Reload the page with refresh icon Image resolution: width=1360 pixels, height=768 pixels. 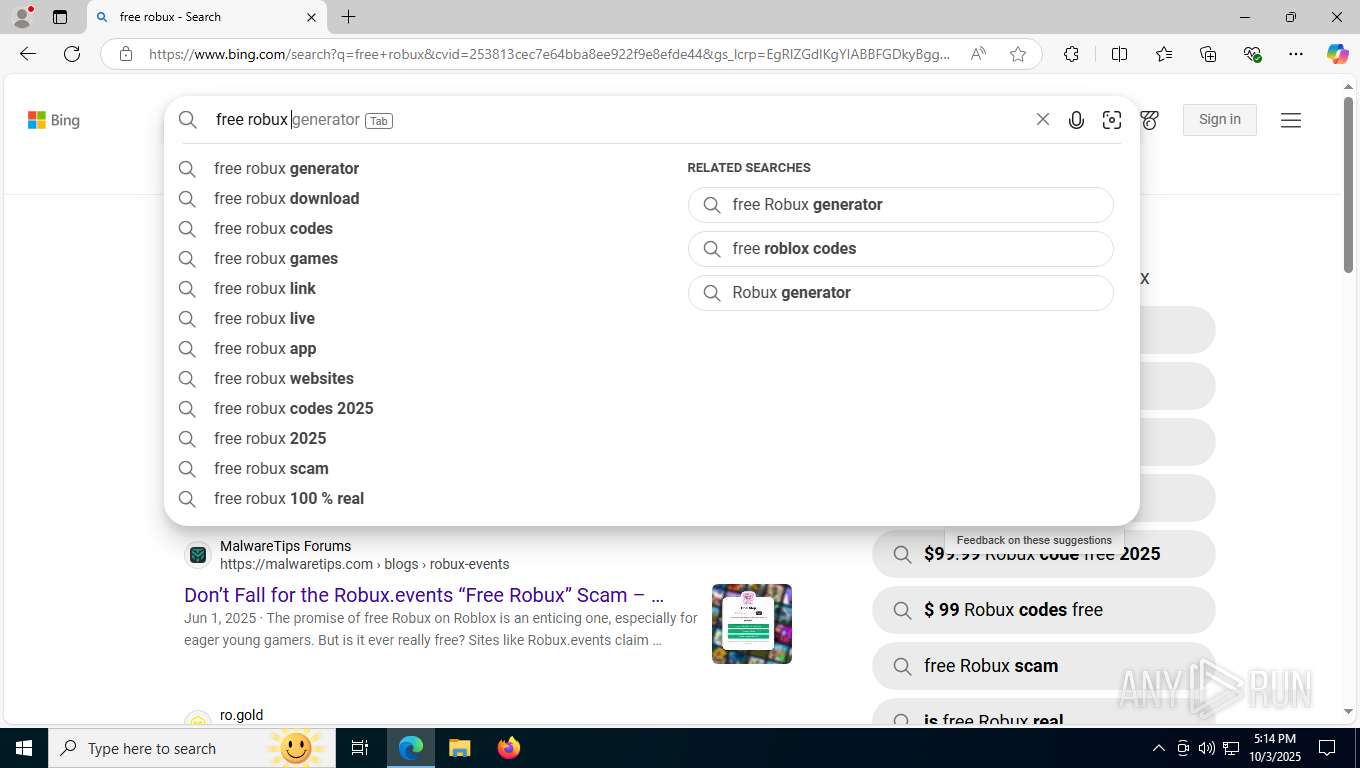coord(72,54)
